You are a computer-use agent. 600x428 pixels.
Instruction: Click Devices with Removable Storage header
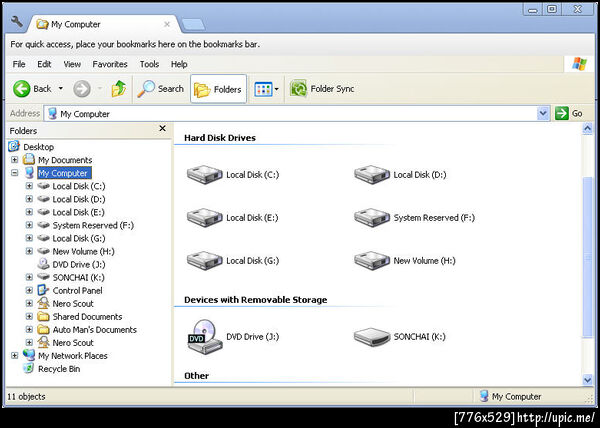pyautogui.click(x=256, y=300)
